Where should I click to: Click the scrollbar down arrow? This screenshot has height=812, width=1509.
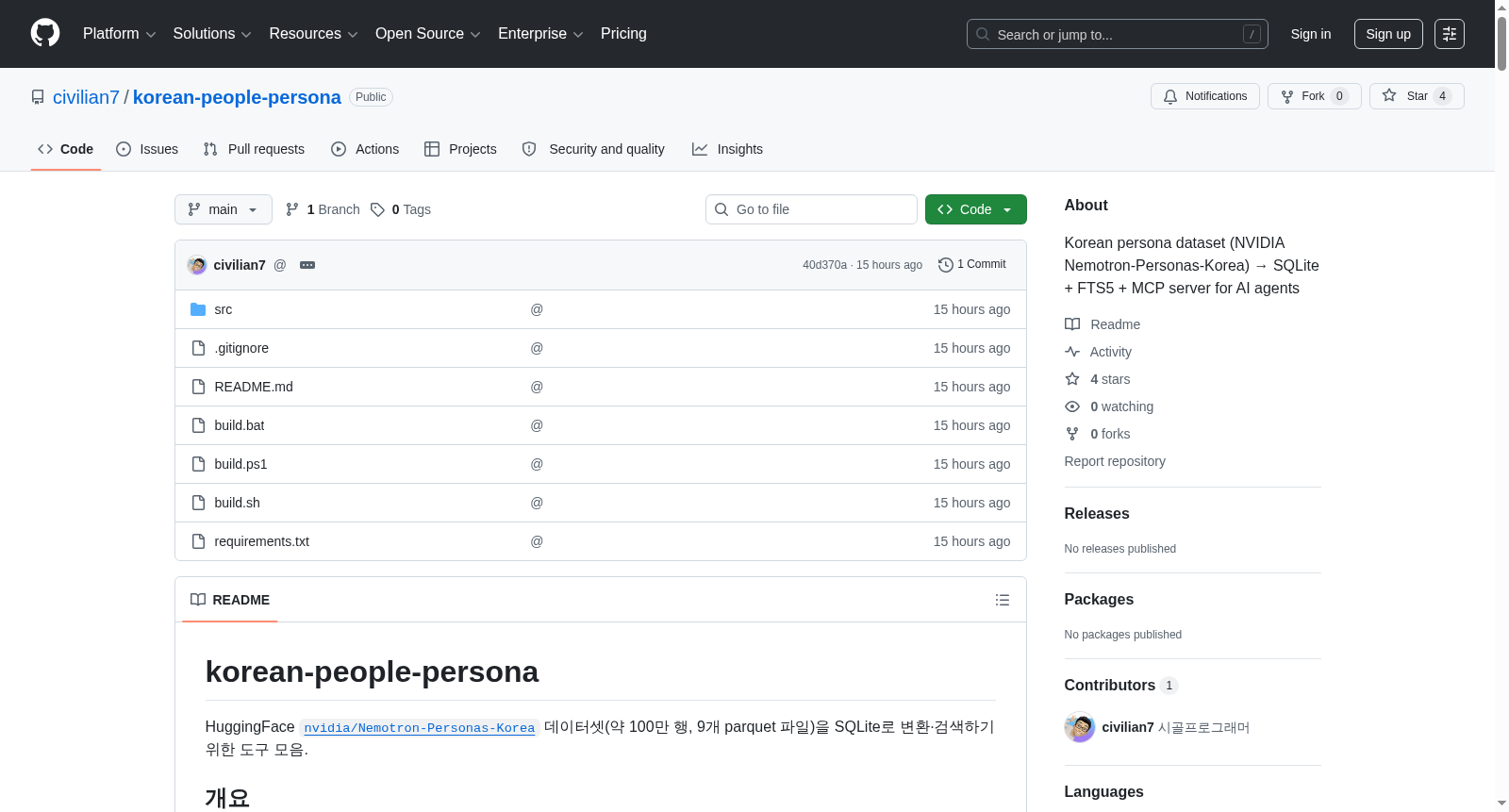(x=1501, y=804)
